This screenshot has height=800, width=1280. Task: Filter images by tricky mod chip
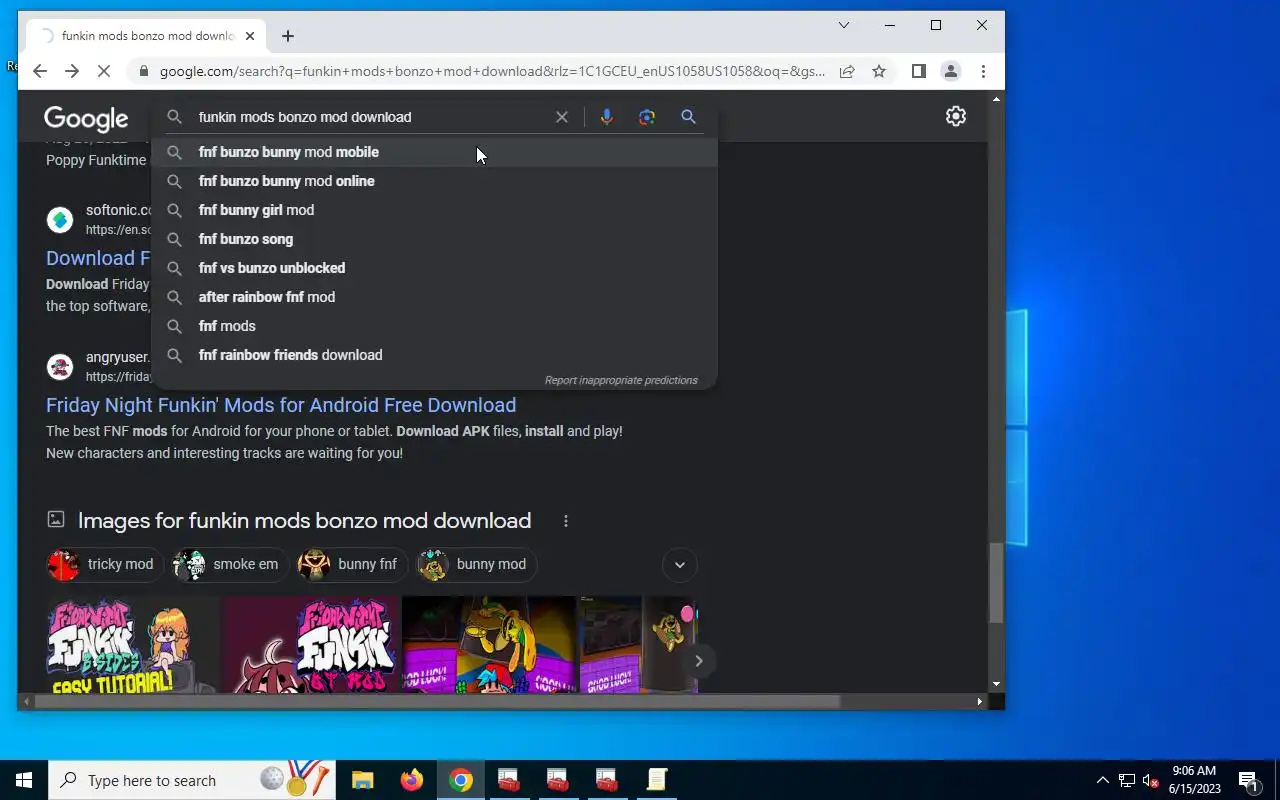click(105, 564)
